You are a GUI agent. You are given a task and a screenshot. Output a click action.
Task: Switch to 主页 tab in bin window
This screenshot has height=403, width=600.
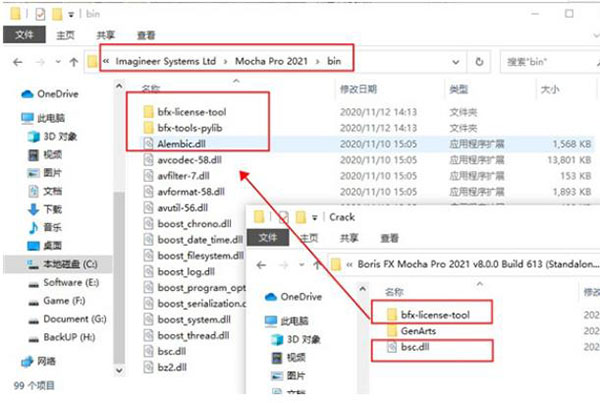tap(65, 35)
